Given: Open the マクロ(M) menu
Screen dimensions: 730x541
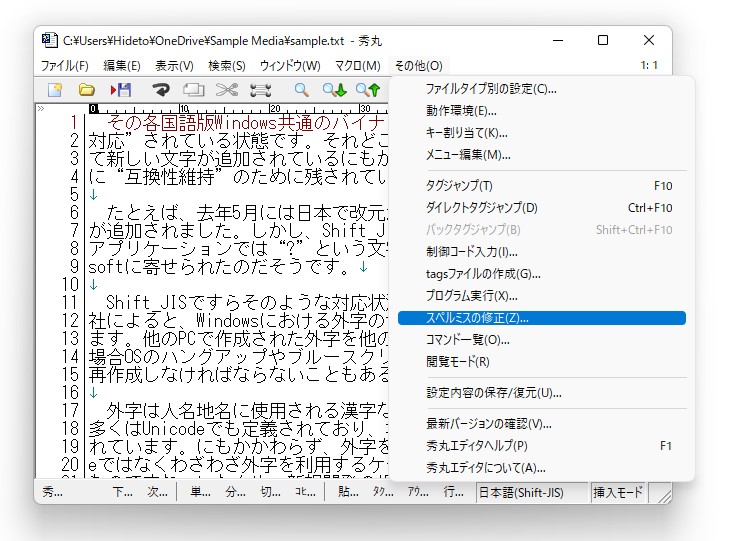Looking at the screenshot, I should (358, 66).
